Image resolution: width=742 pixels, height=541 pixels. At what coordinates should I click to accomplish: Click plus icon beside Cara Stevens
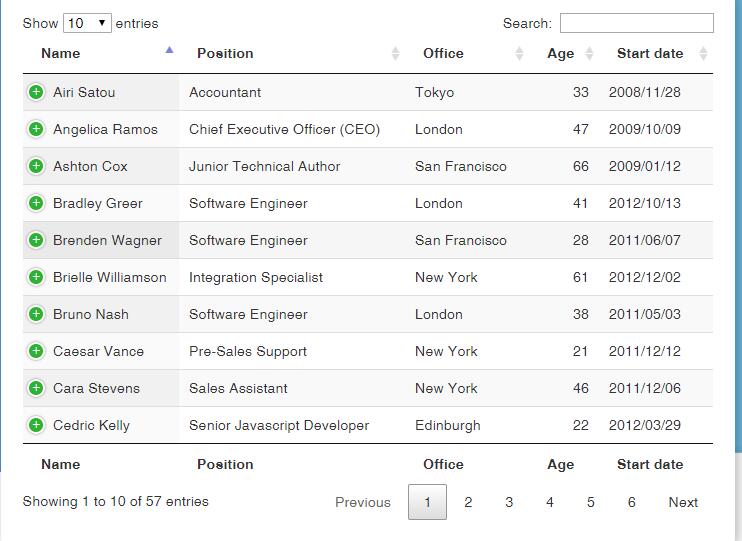[x=36, y=388]
